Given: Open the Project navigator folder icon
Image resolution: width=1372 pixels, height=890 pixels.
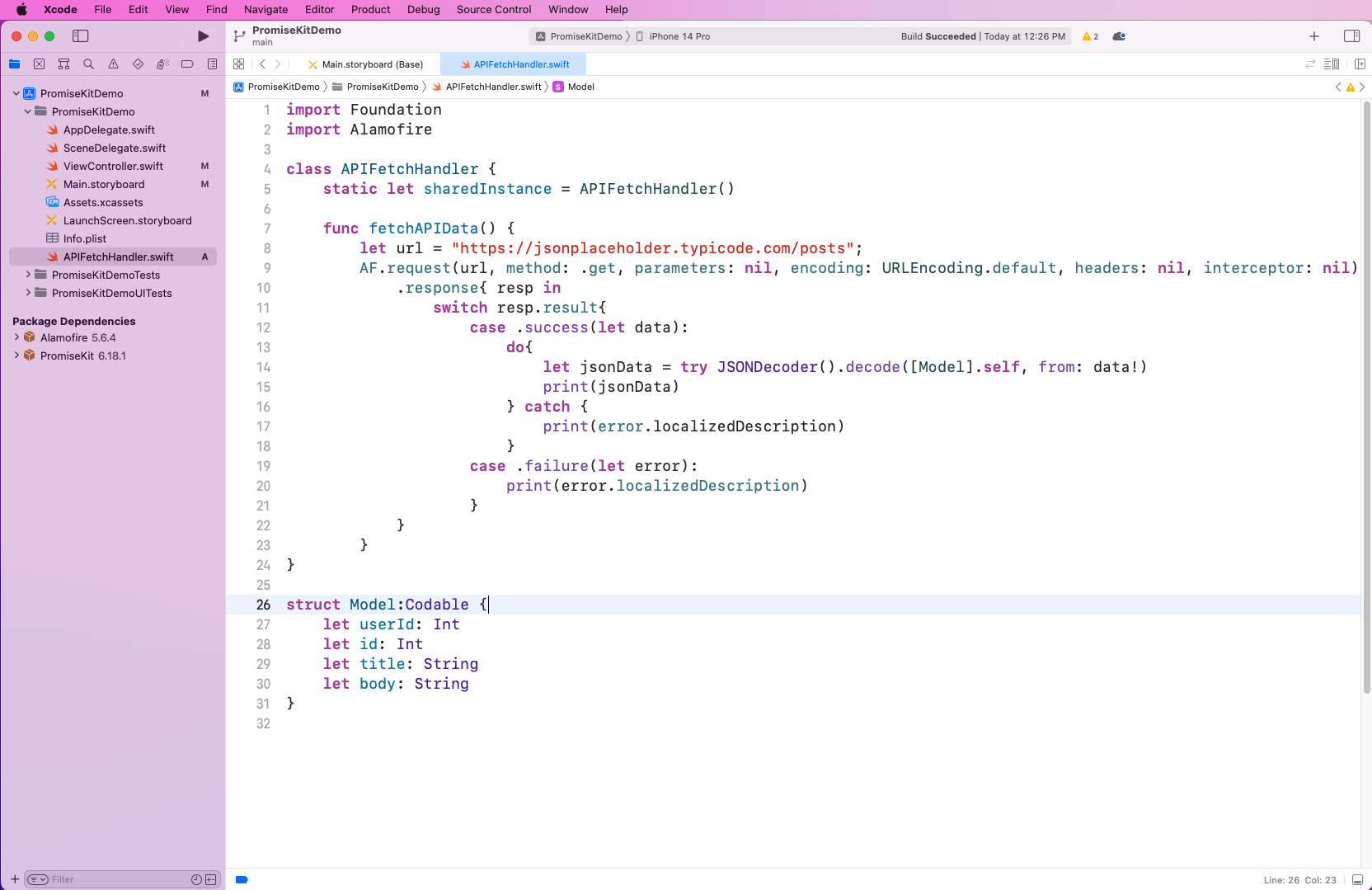Looking at the screenshot, I should 14,64.
